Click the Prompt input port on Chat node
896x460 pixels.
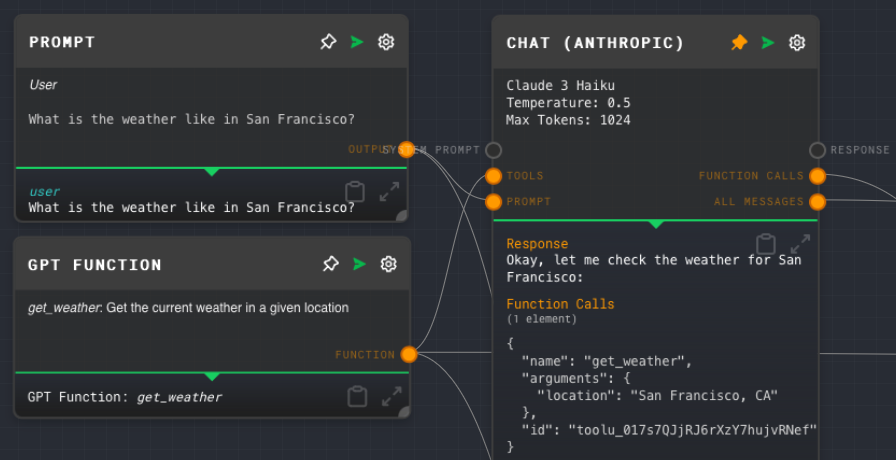coord(494,202)
